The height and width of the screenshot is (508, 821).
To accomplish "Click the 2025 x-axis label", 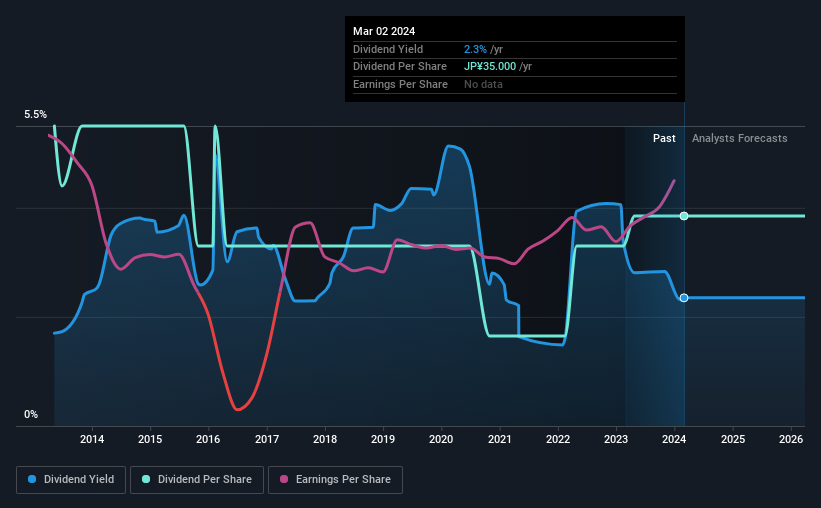I will (733, 439).
